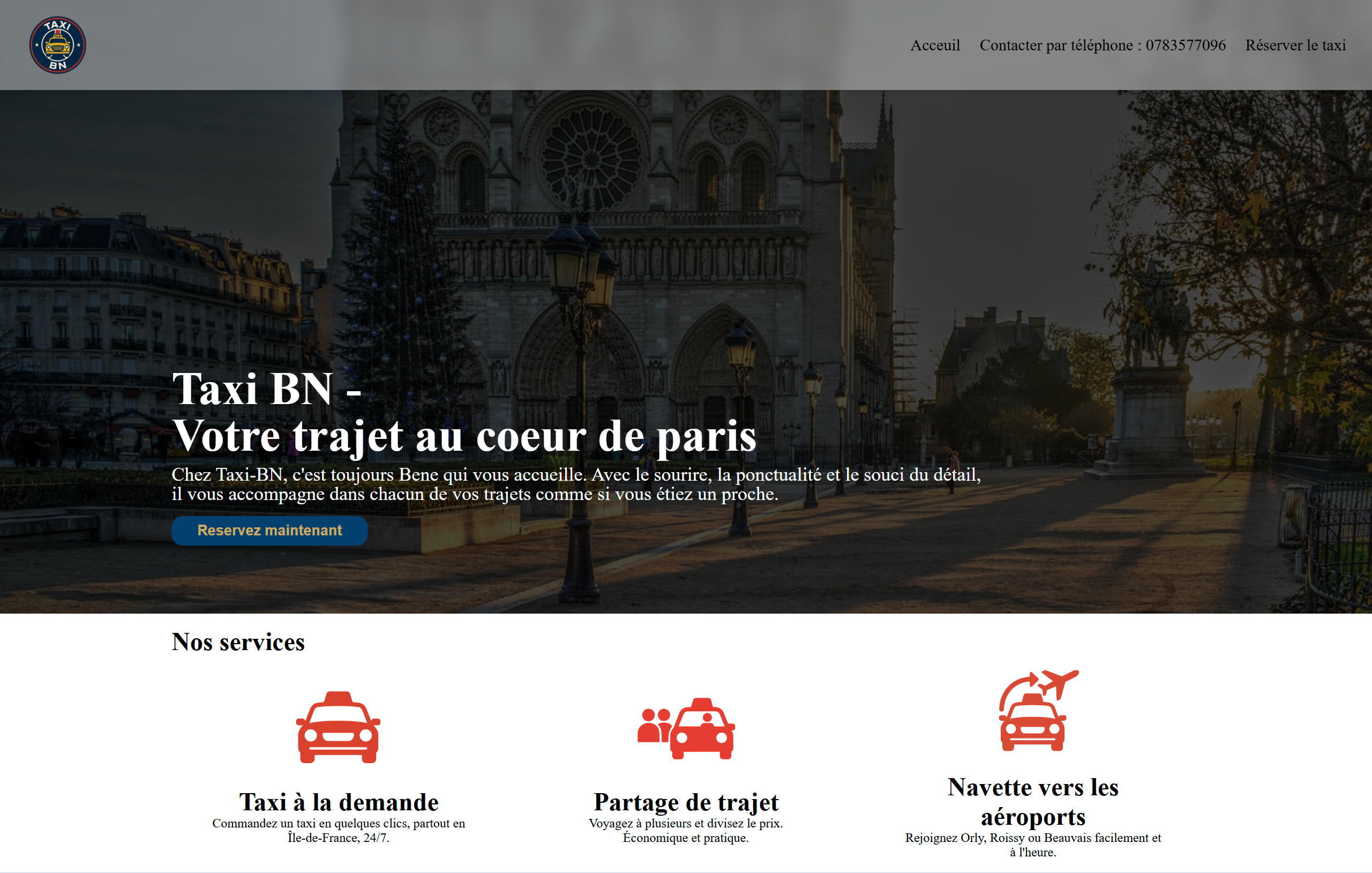The image size is (1372, 873).
Task: Click Contacter par téléphone nav link
Action: point(1102,45)
